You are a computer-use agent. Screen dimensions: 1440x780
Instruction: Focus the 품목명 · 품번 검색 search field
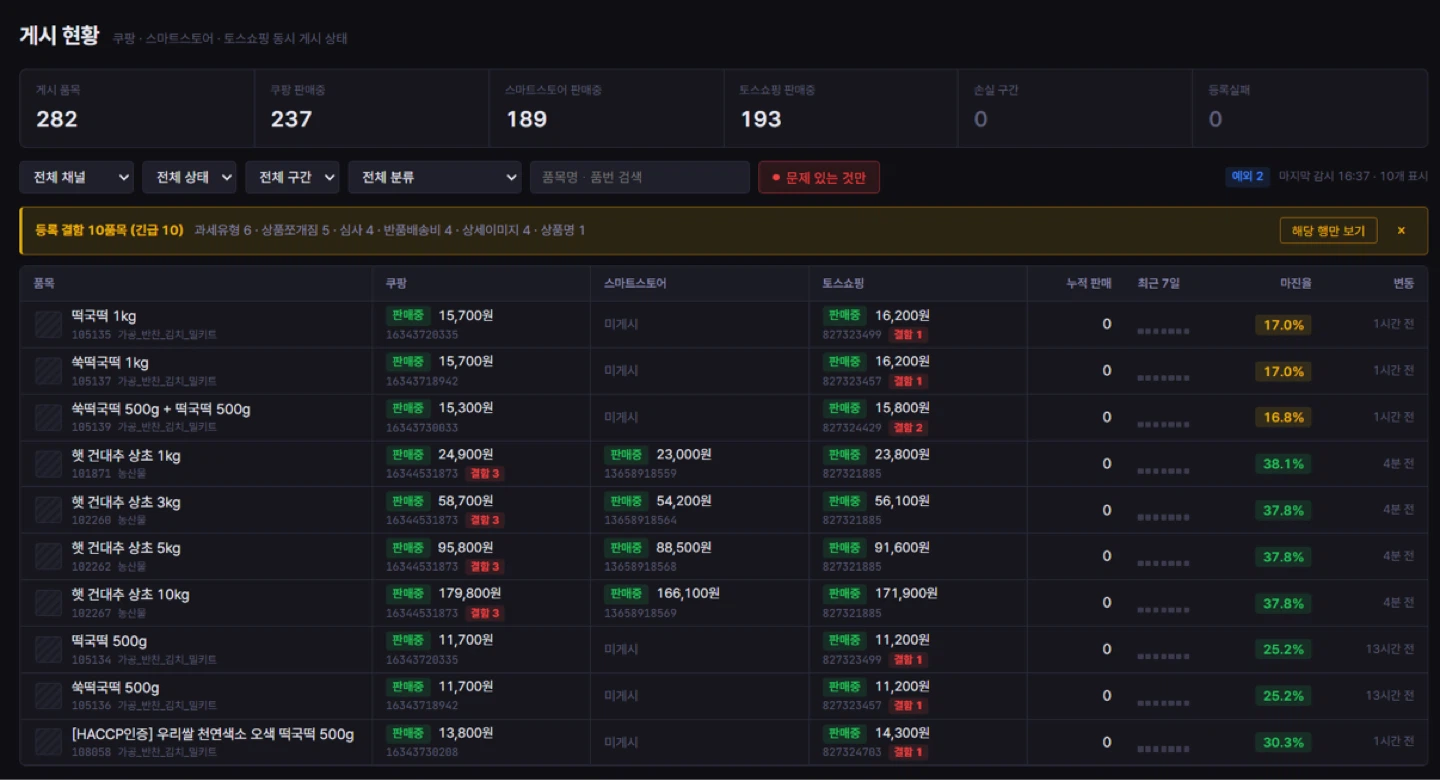(640, 177)
